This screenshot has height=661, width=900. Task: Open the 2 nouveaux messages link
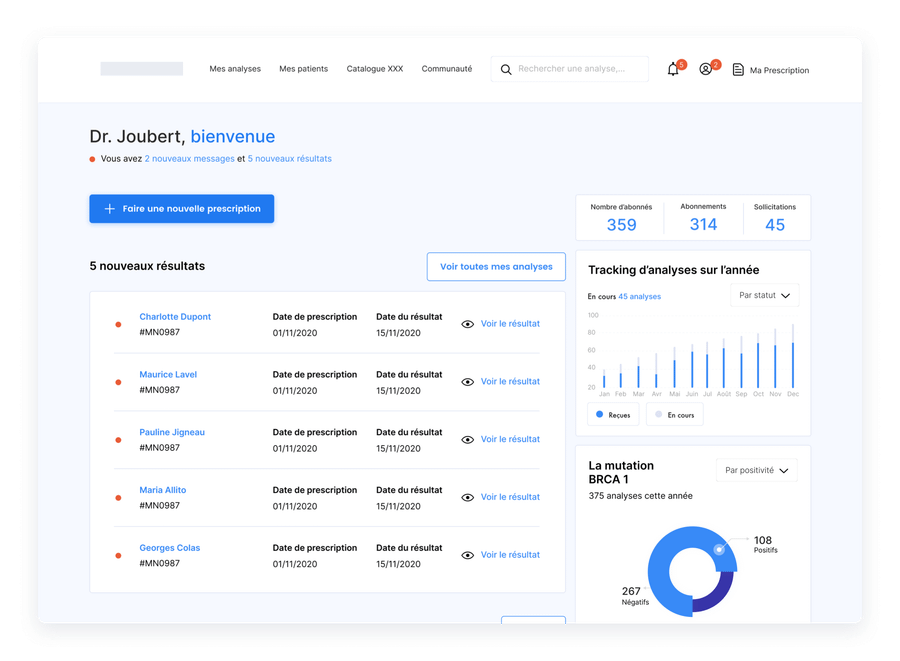point(189,159)
